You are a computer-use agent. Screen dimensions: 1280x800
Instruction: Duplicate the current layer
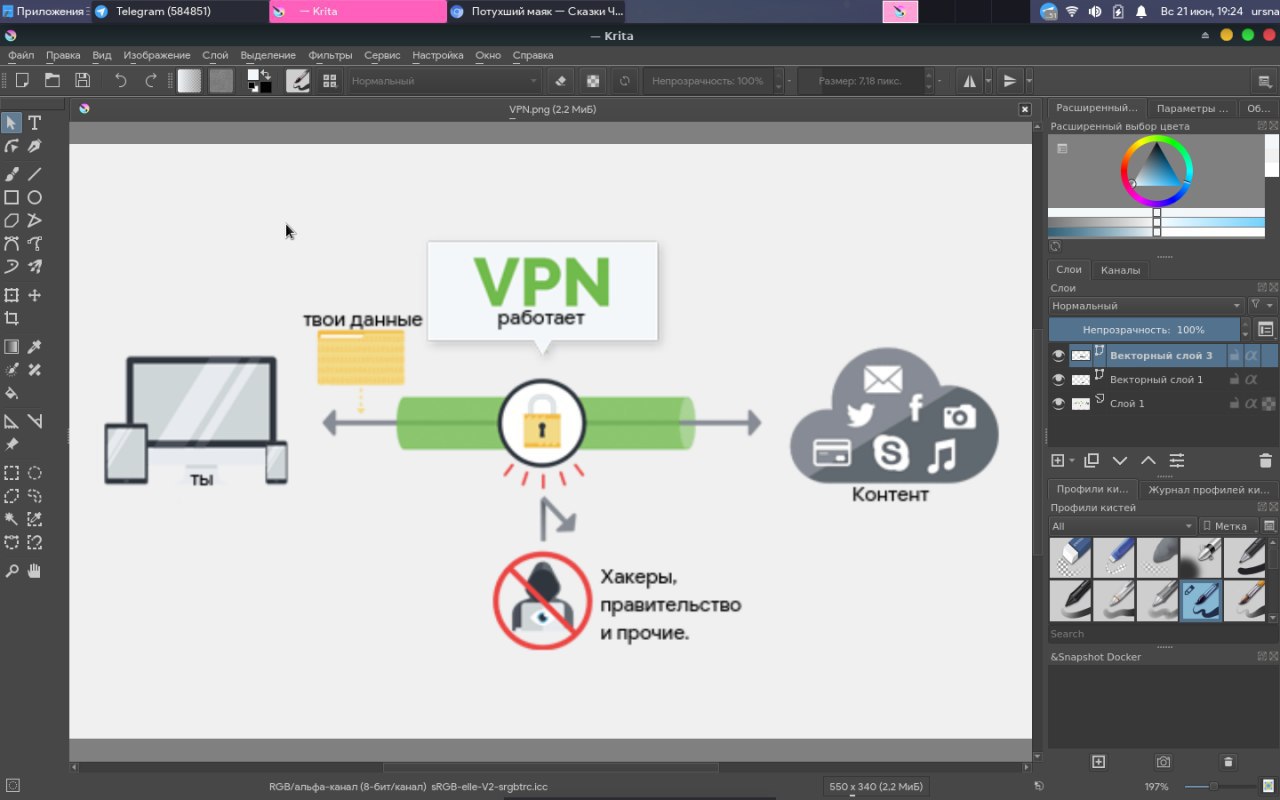pos(1092,461)
